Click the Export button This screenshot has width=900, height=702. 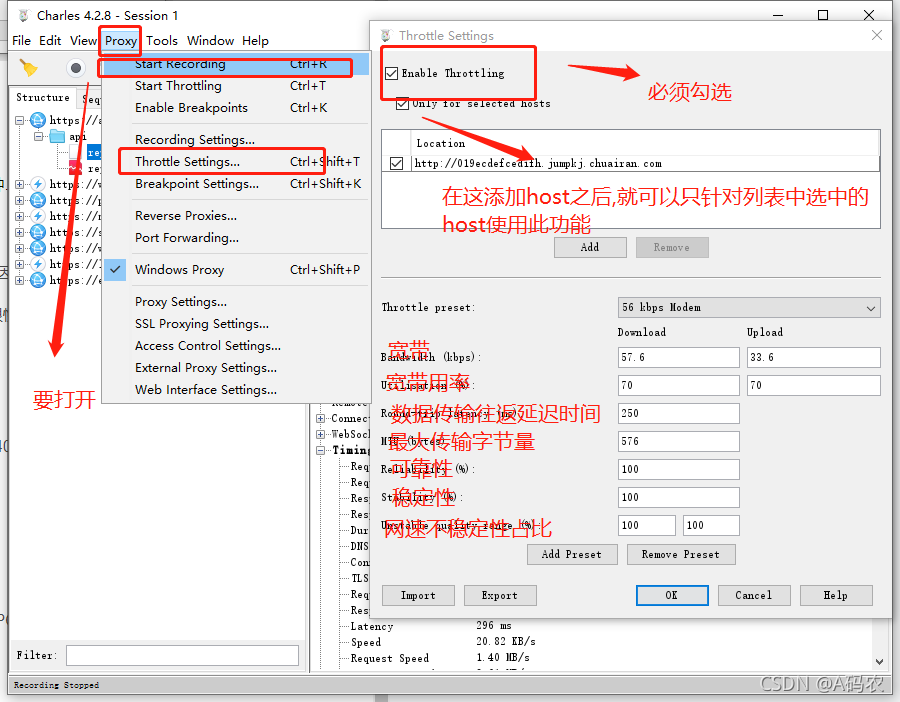click(500, 595)
